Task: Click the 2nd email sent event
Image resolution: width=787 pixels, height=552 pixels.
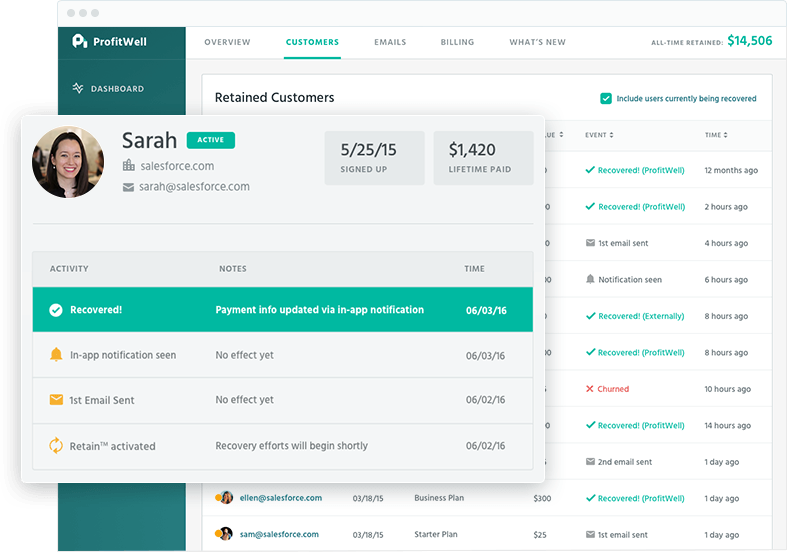Action: 625,462
